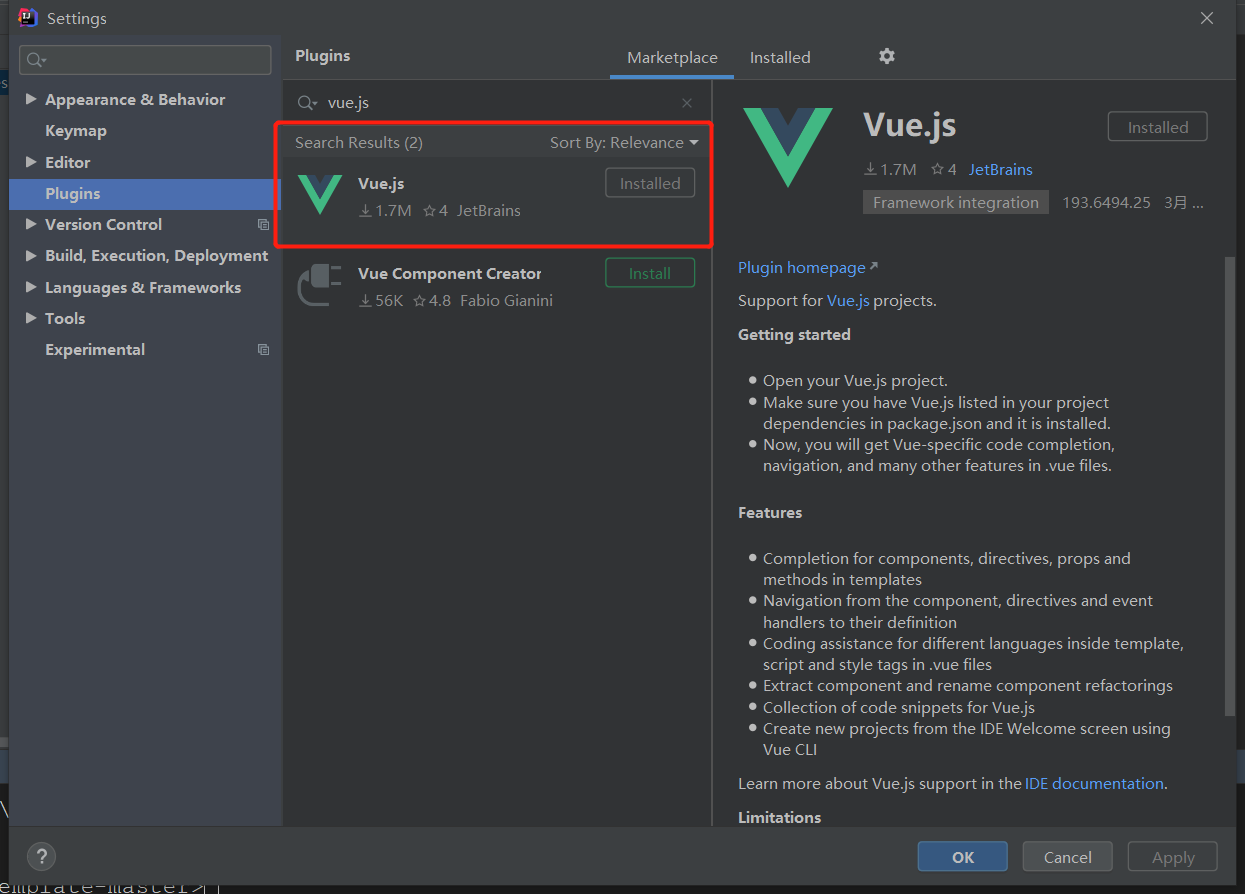Switch to the Marketplace tab
The image size is (1245, 894).
672,58
